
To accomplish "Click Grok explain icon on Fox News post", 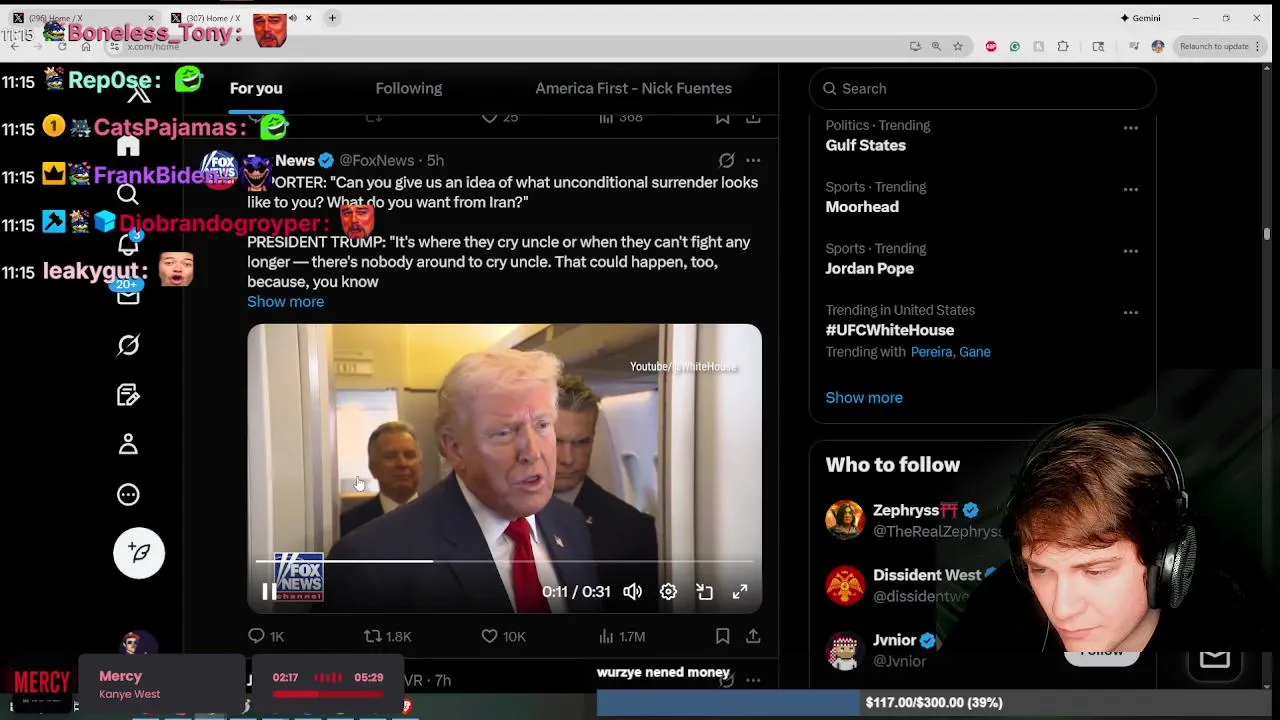I will click(727, 160).
